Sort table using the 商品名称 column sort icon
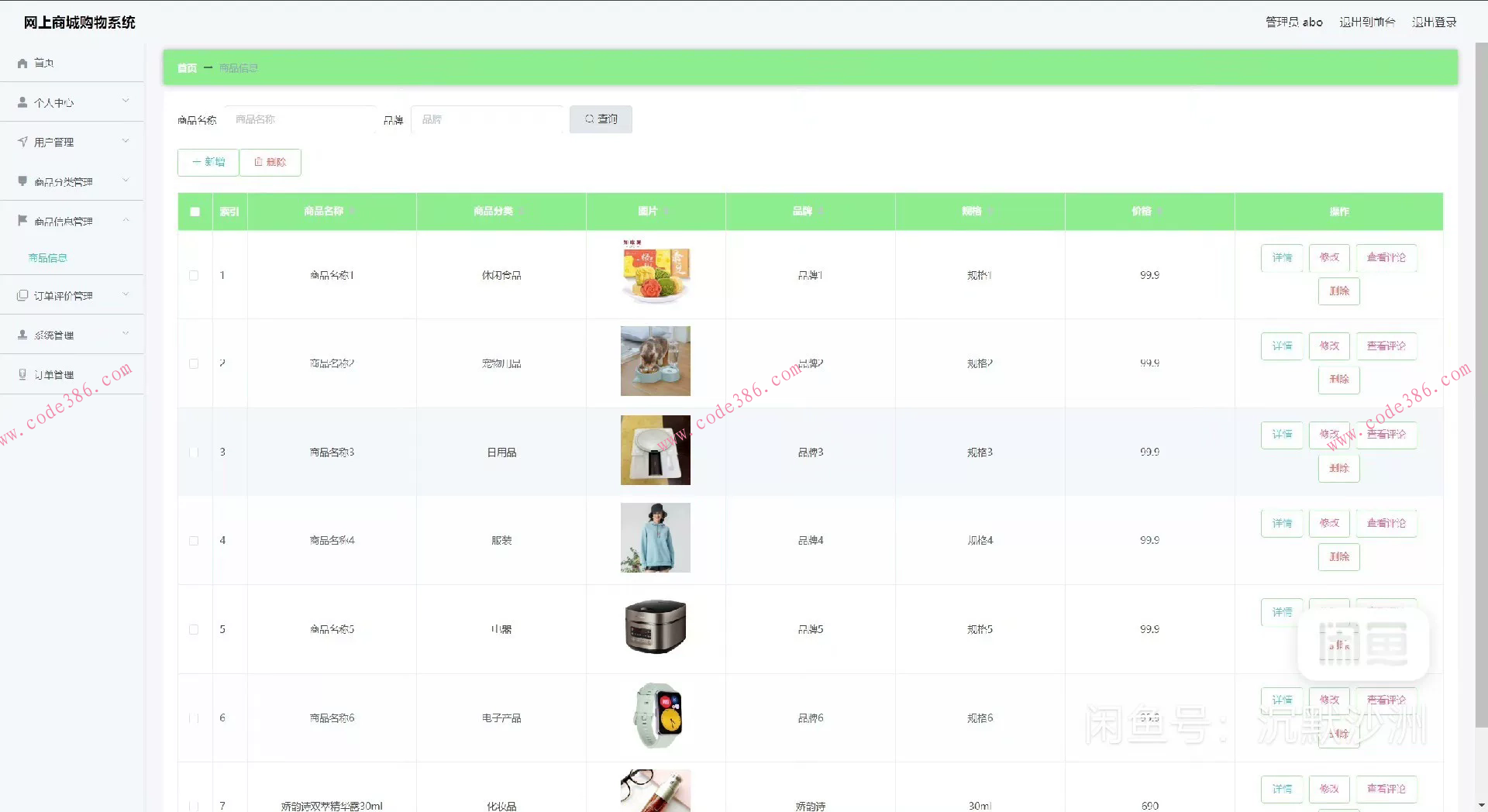1488x812 pixels. point(352,211)
